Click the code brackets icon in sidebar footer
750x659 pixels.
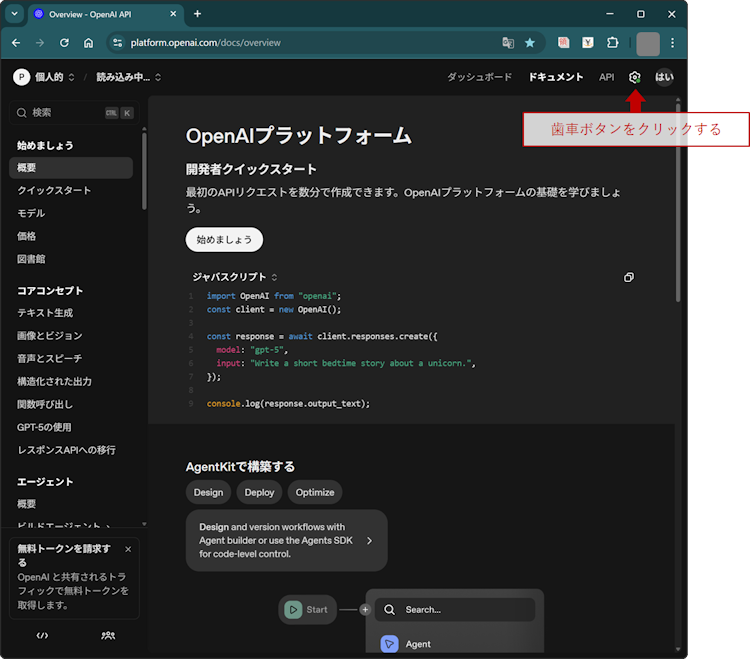(x=42, y=635)
